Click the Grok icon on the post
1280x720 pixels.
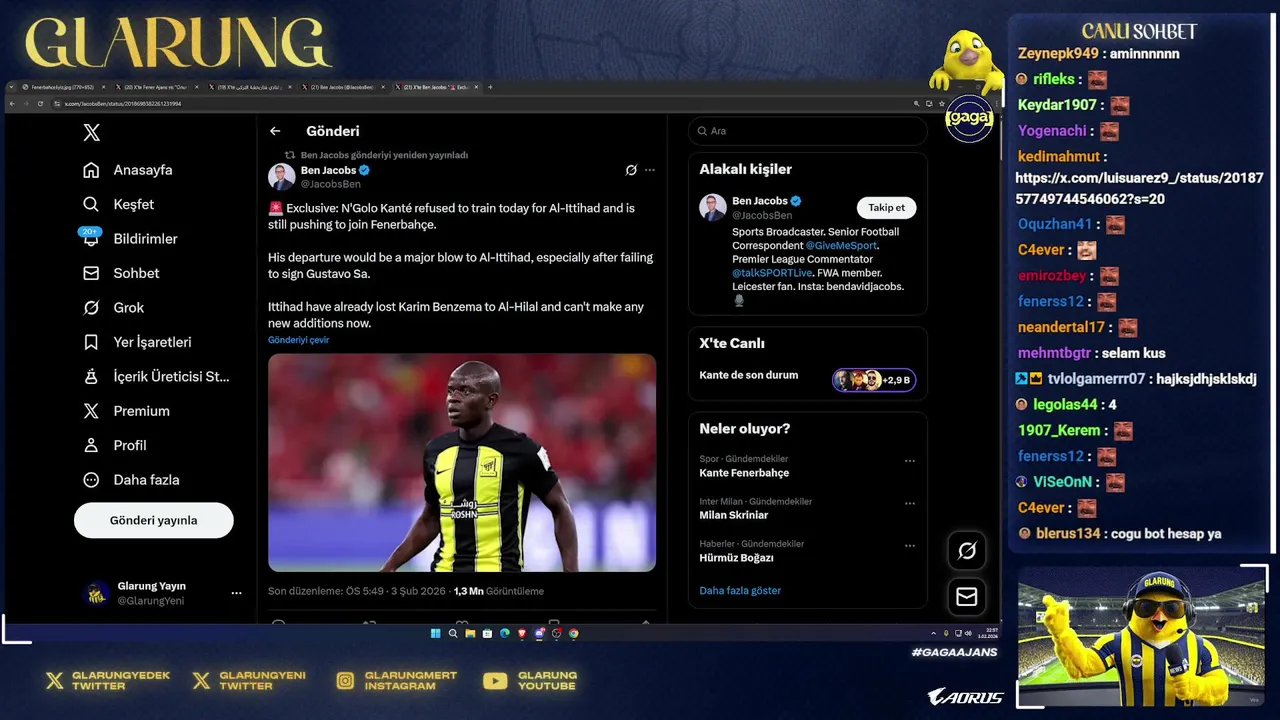631,170
